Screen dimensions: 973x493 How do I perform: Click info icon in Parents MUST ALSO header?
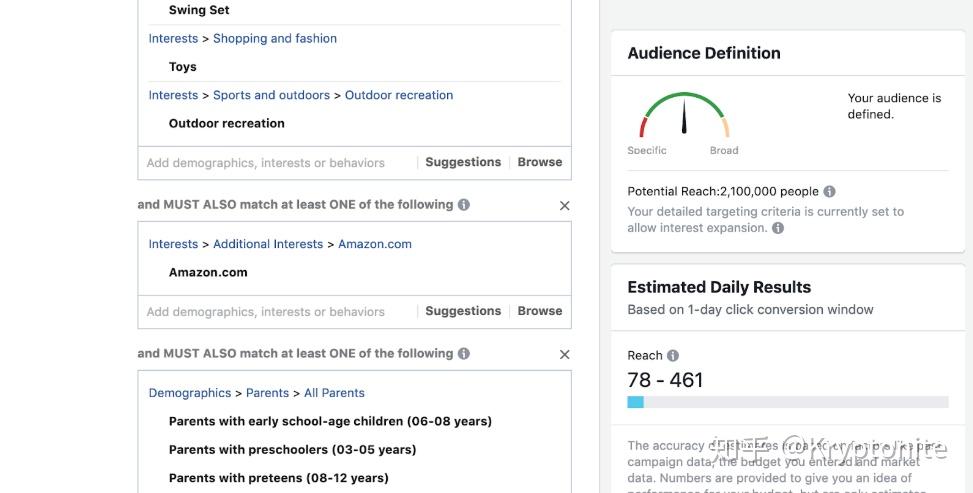tap(463, 354)
